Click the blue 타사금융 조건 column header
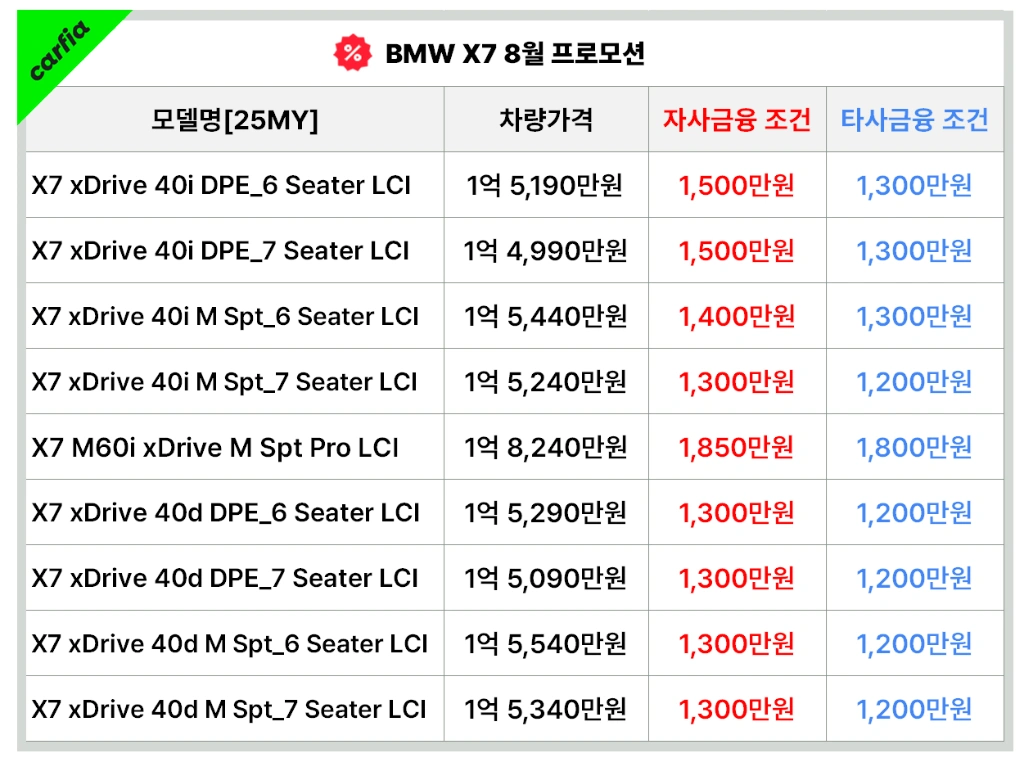The height and width of the screenshot is (759, 1024). point(914,120)
